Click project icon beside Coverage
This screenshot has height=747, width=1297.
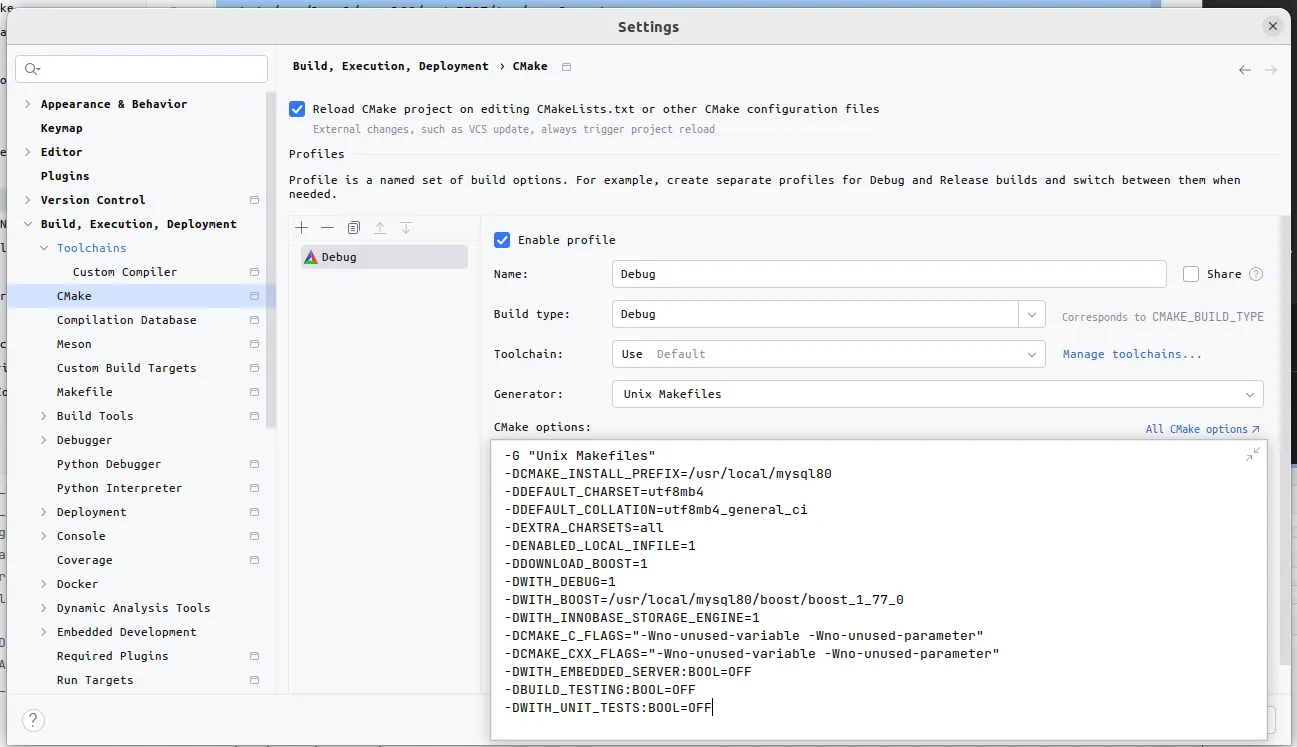click(254, 560)
